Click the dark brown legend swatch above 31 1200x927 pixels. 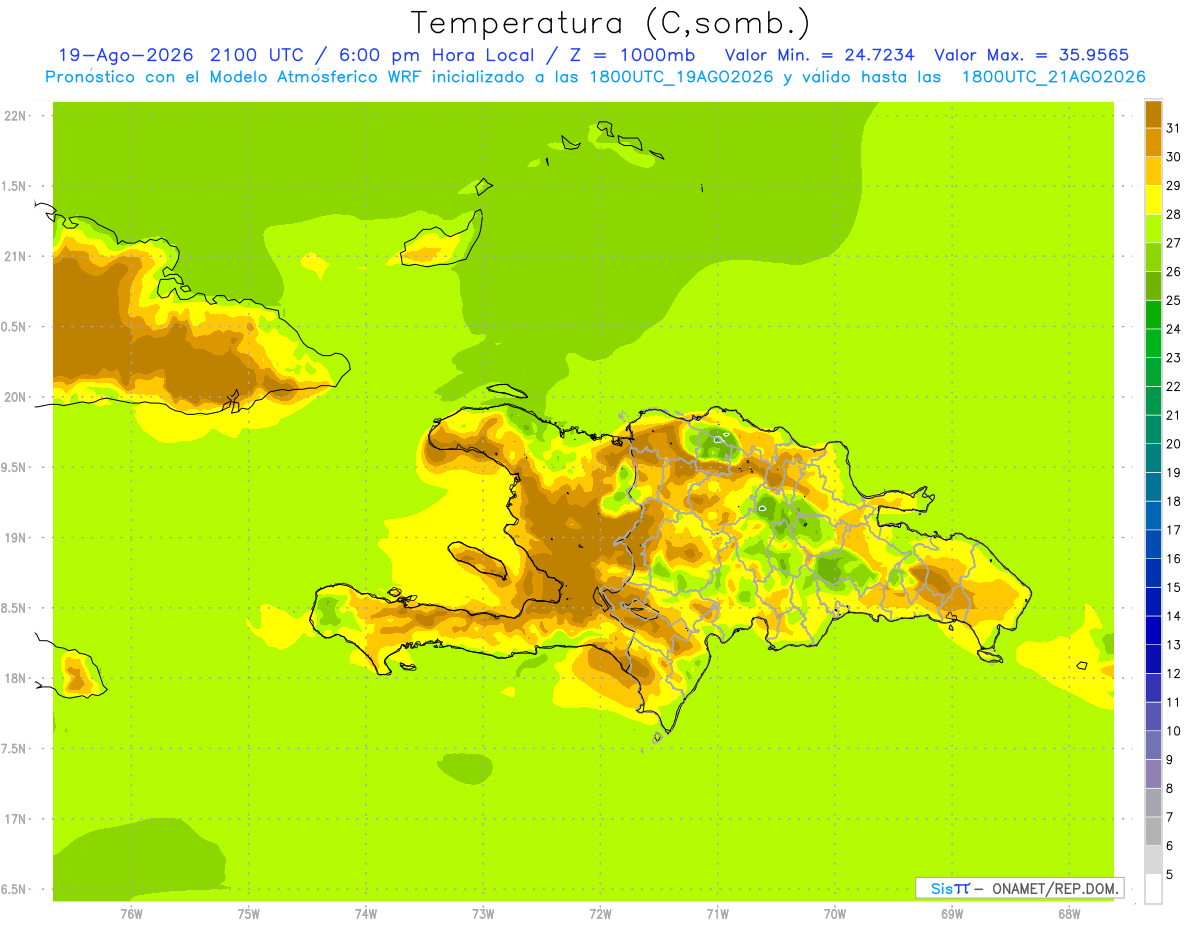tap(1153, 115)
